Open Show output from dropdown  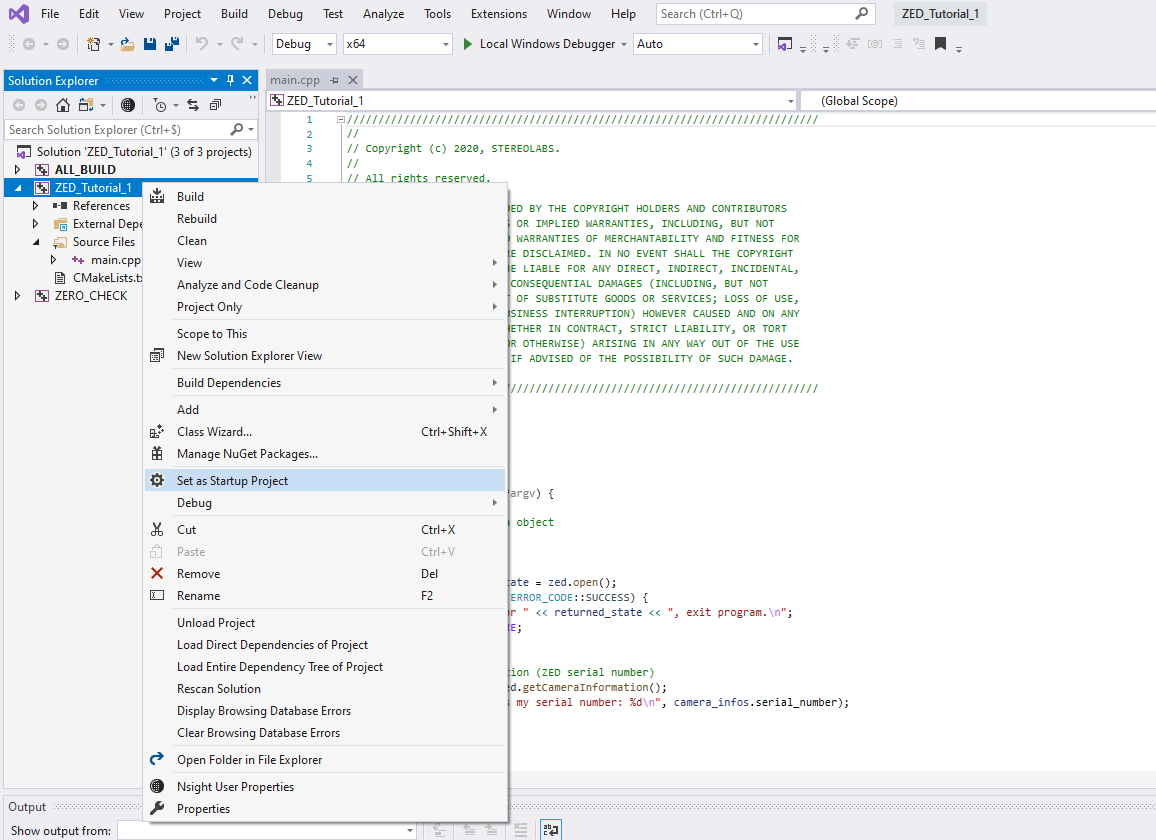[x=267, y=831]
